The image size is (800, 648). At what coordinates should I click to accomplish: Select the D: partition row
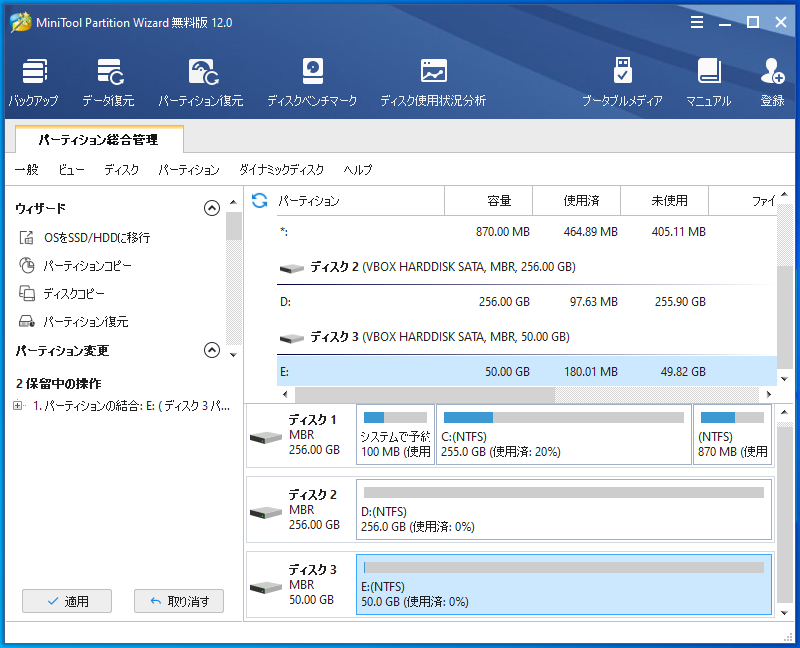click(x=527, y=301)
